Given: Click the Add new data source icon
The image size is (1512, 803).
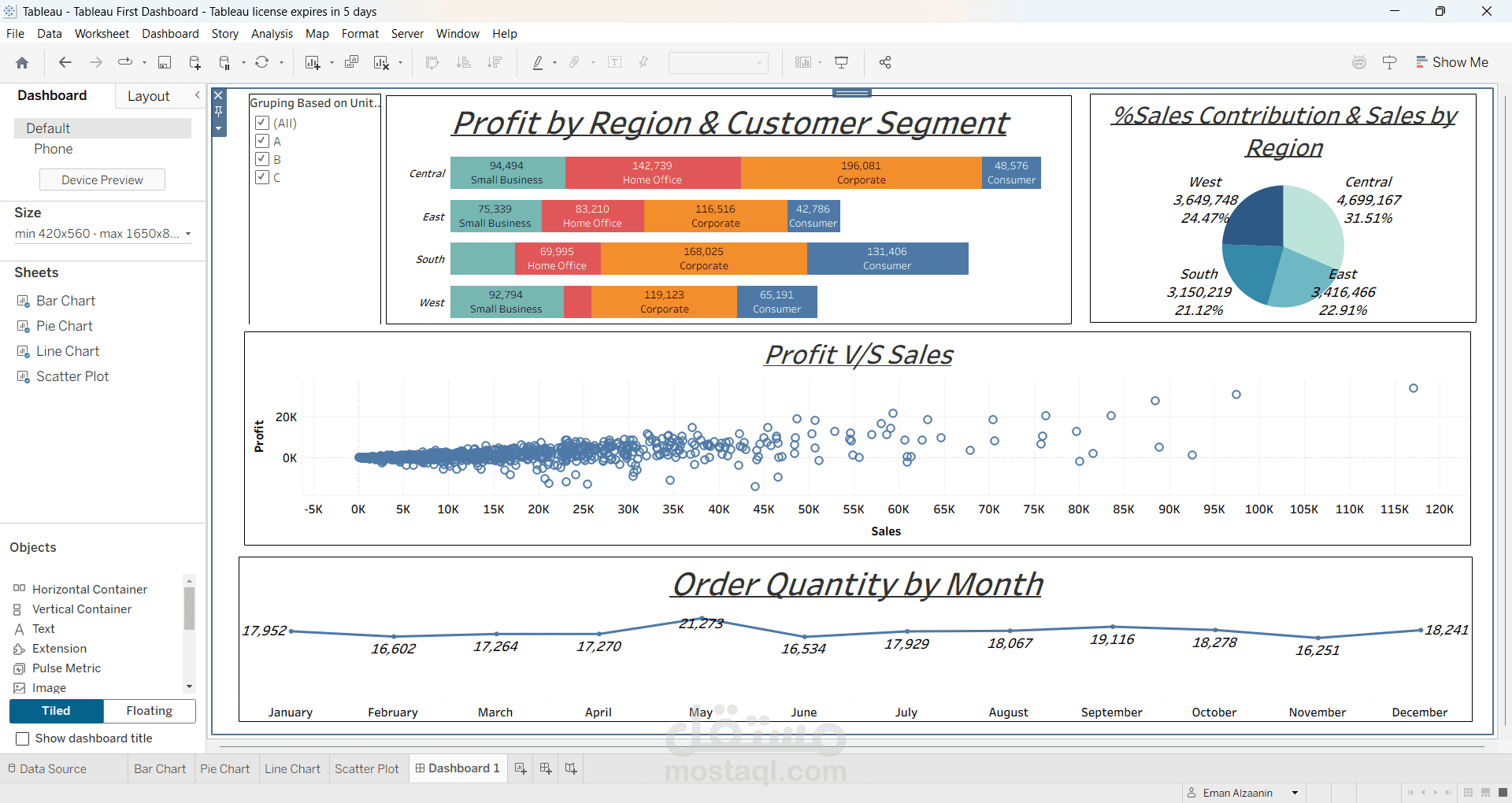Looking at the screenshot, I should [x=195, y=63].
